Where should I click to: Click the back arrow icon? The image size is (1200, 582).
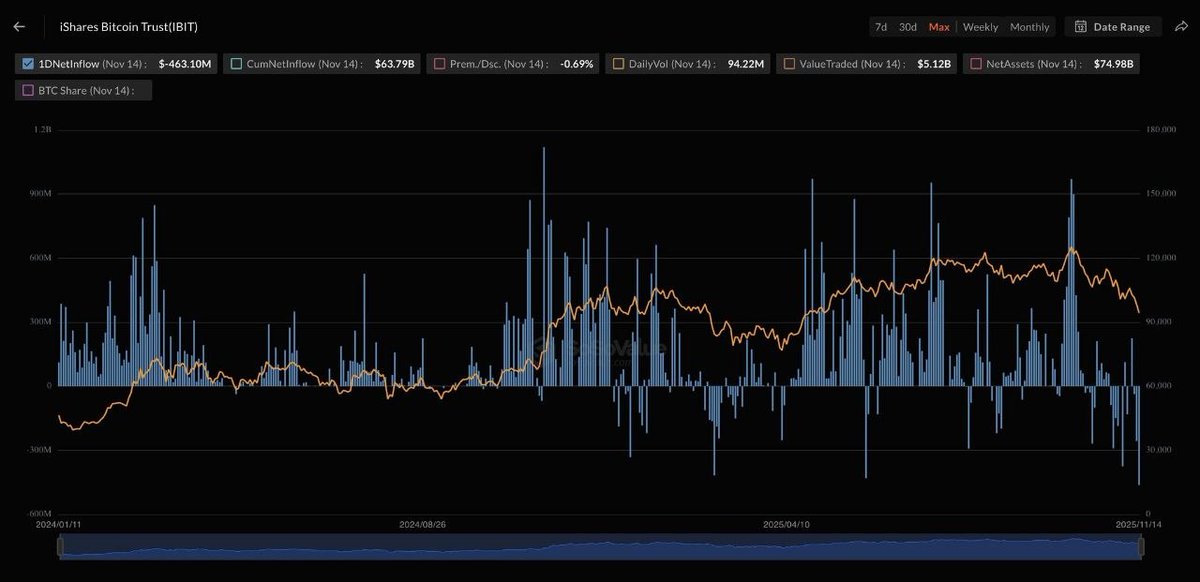coord(18,26)
